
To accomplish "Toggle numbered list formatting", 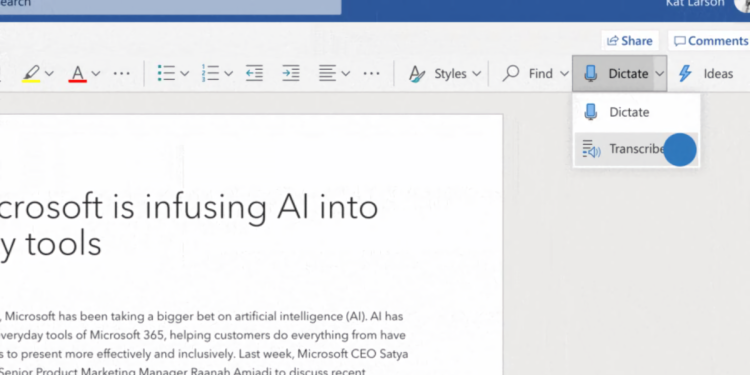I will pyautogui.click(x=210, y=74).
